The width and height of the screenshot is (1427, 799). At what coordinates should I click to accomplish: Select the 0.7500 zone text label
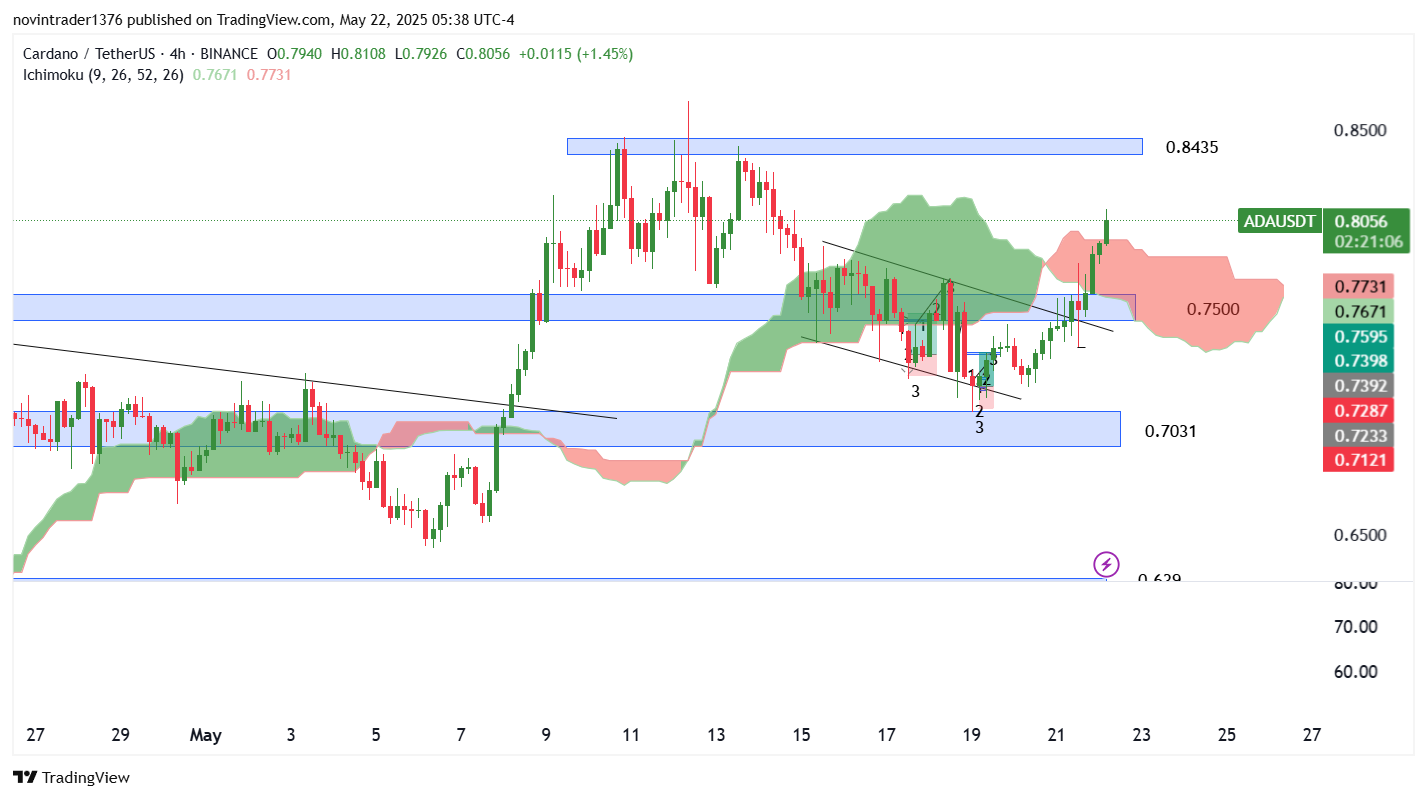(x=1213, y=309)
